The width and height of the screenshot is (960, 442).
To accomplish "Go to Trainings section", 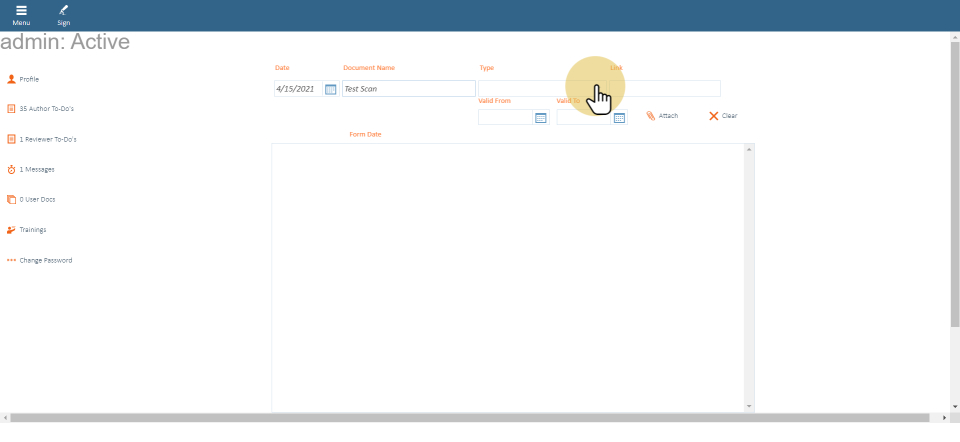I will tap(32, 230).
